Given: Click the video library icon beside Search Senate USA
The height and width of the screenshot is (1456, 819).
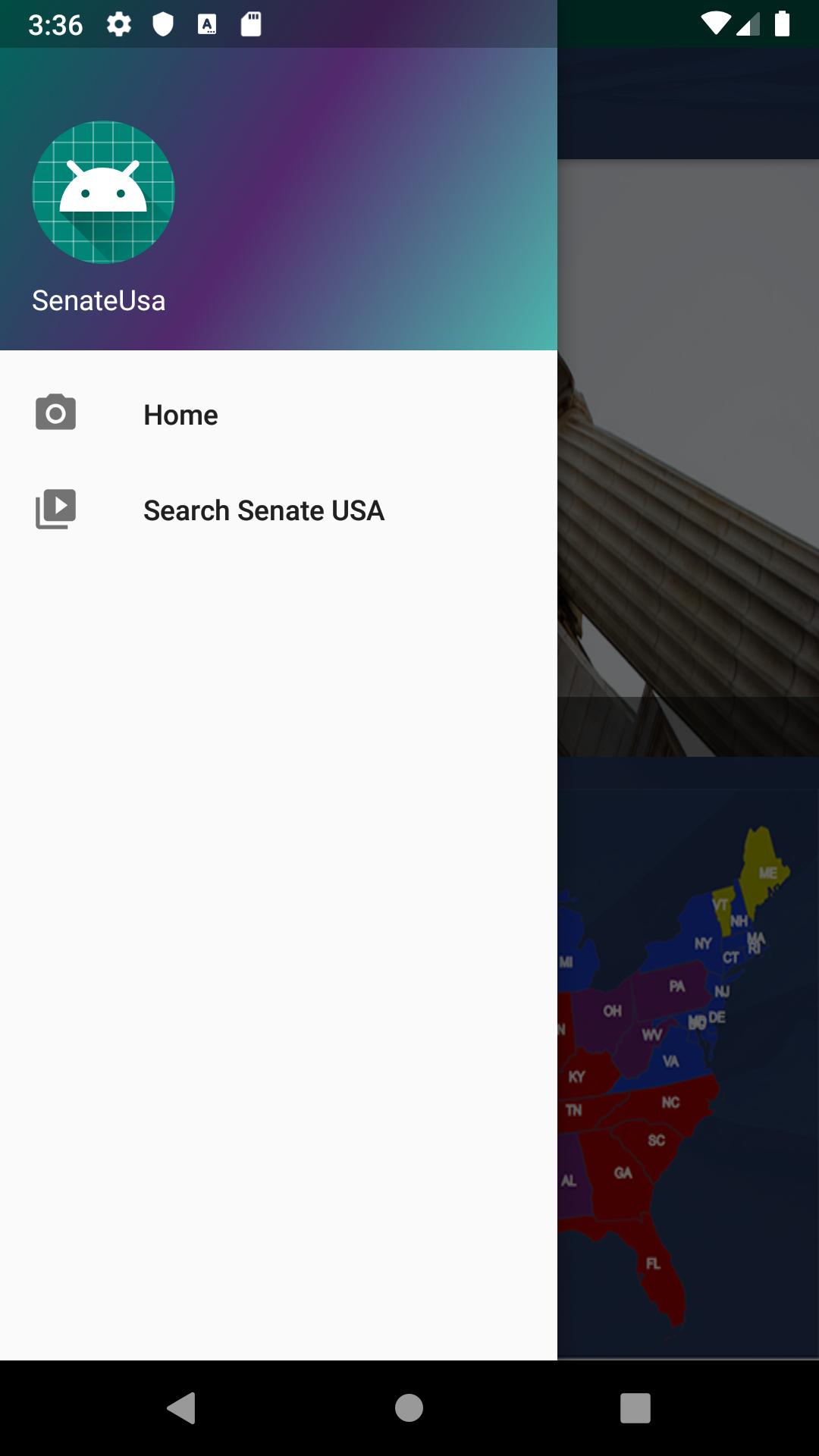Looking at the screenshot, I should [x=55, y=509].
